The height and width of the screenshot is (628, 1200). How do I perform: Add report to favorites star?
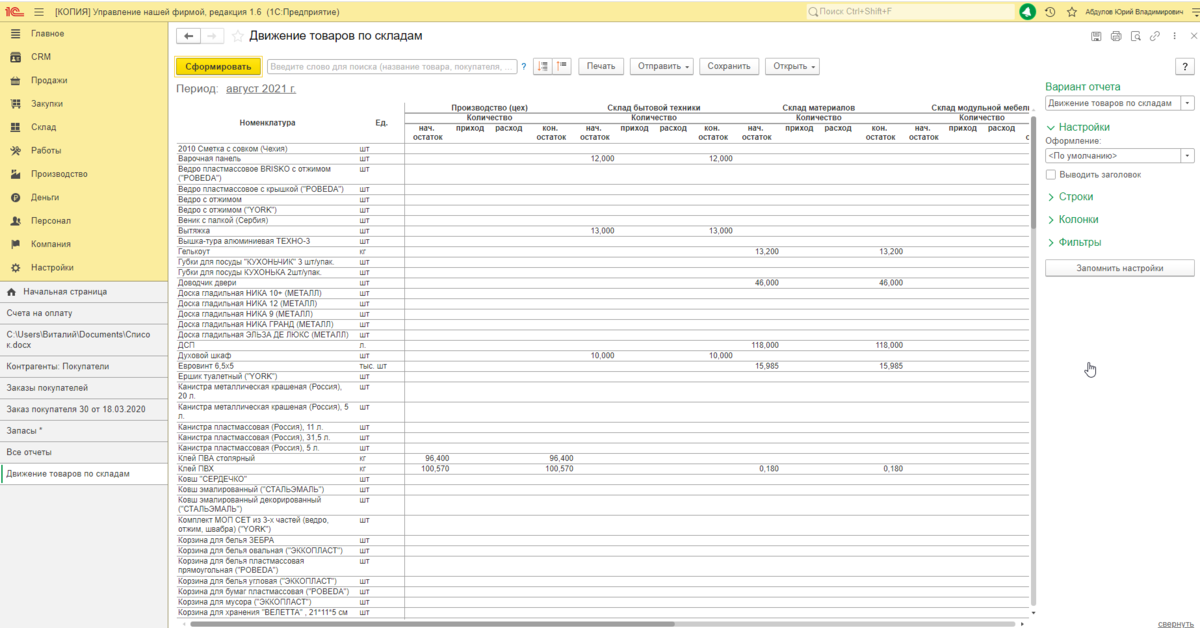[x=238, y=36]
